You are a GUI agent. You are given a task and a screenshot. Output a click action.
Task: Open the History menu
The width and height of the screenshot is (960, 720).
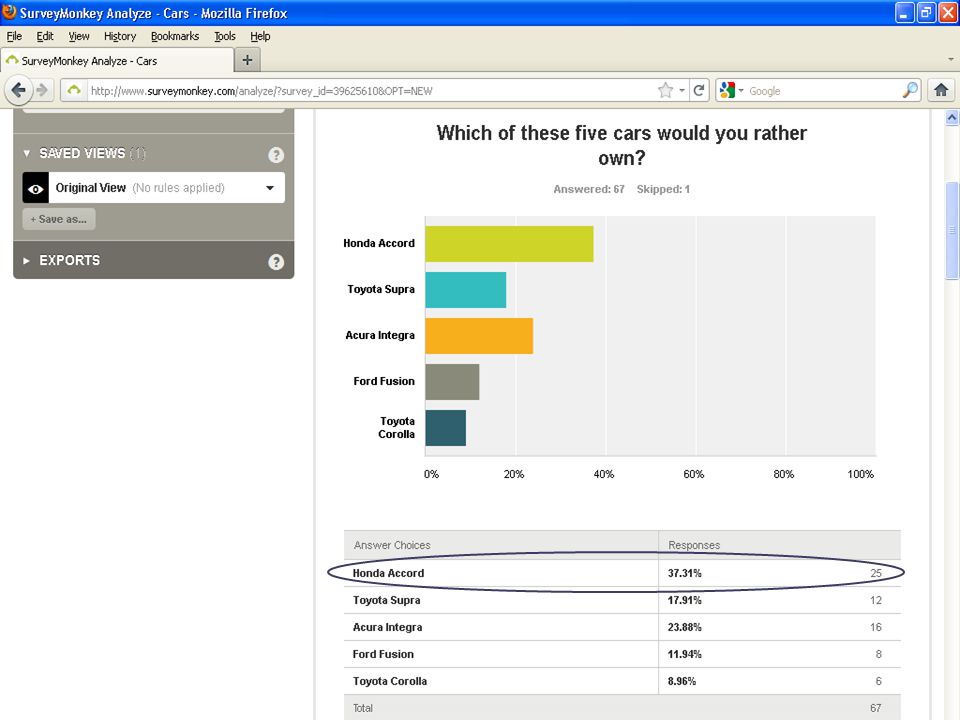[120, 36]
